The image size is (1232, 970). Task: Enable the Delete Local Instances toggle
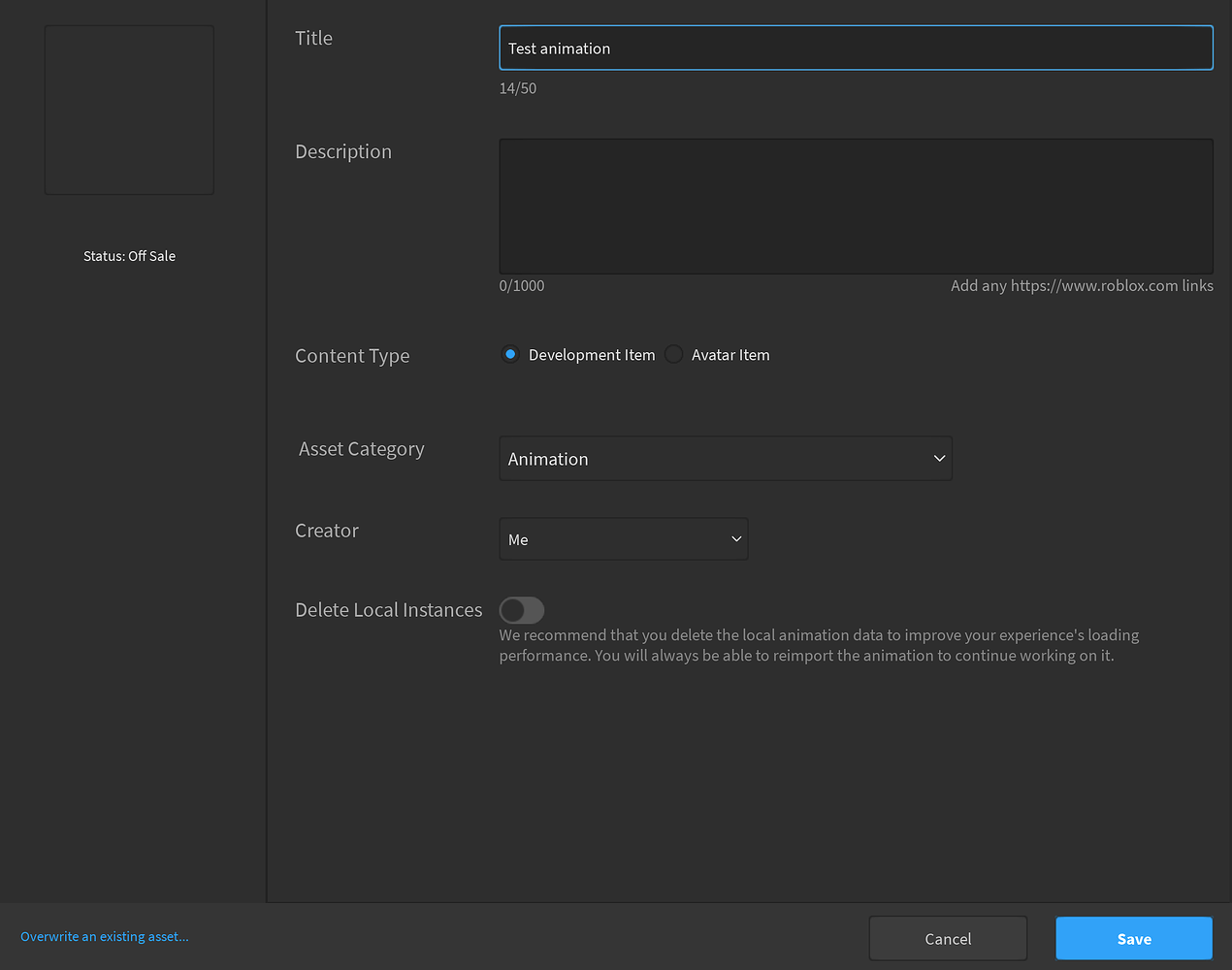pyautogui.click(x=522, y=610)
